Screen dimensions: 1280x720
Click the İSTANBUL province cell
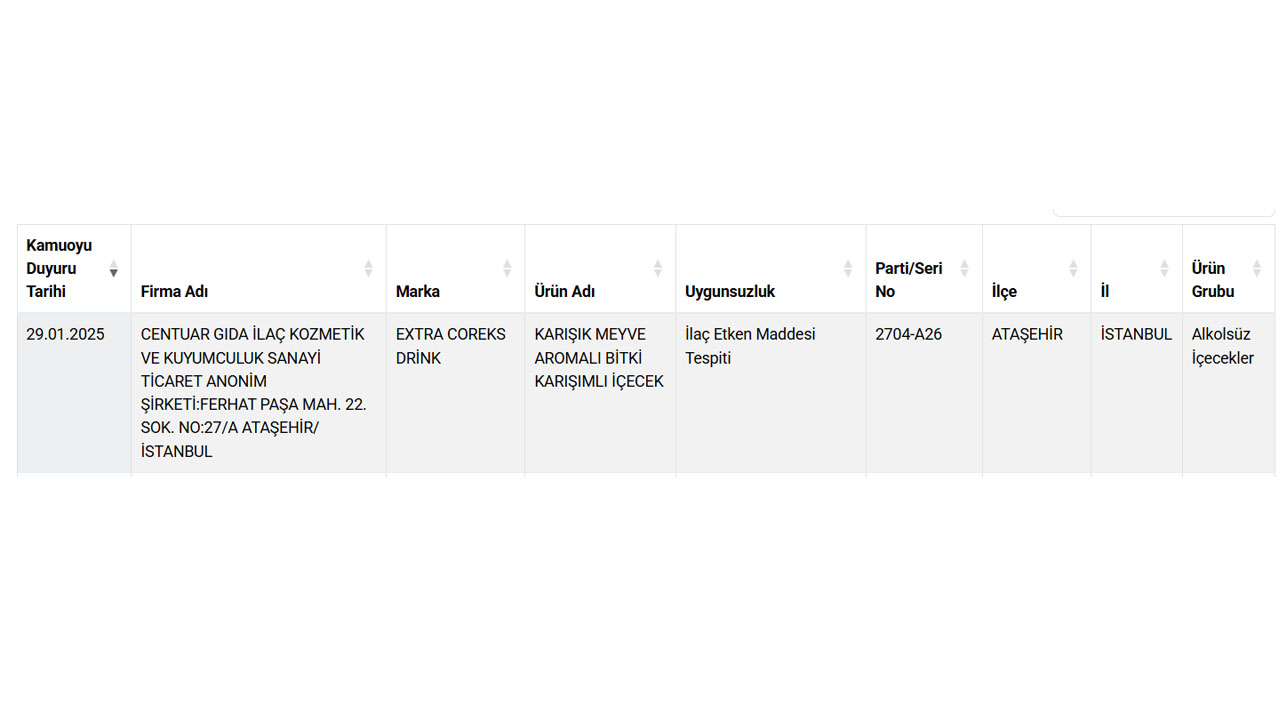(1136, 334)
